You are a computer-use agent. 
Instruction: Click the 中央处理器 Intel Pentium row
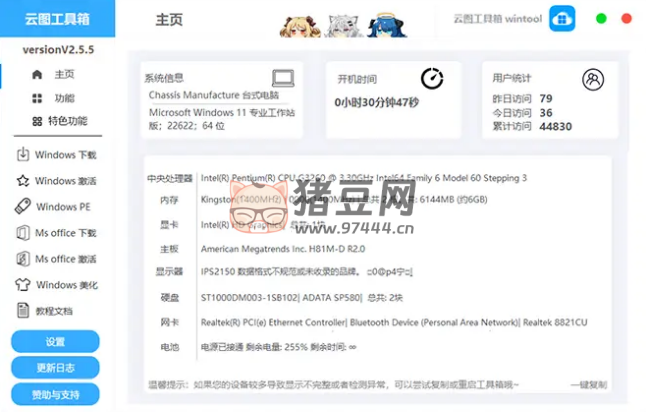(x=337, y=178)
